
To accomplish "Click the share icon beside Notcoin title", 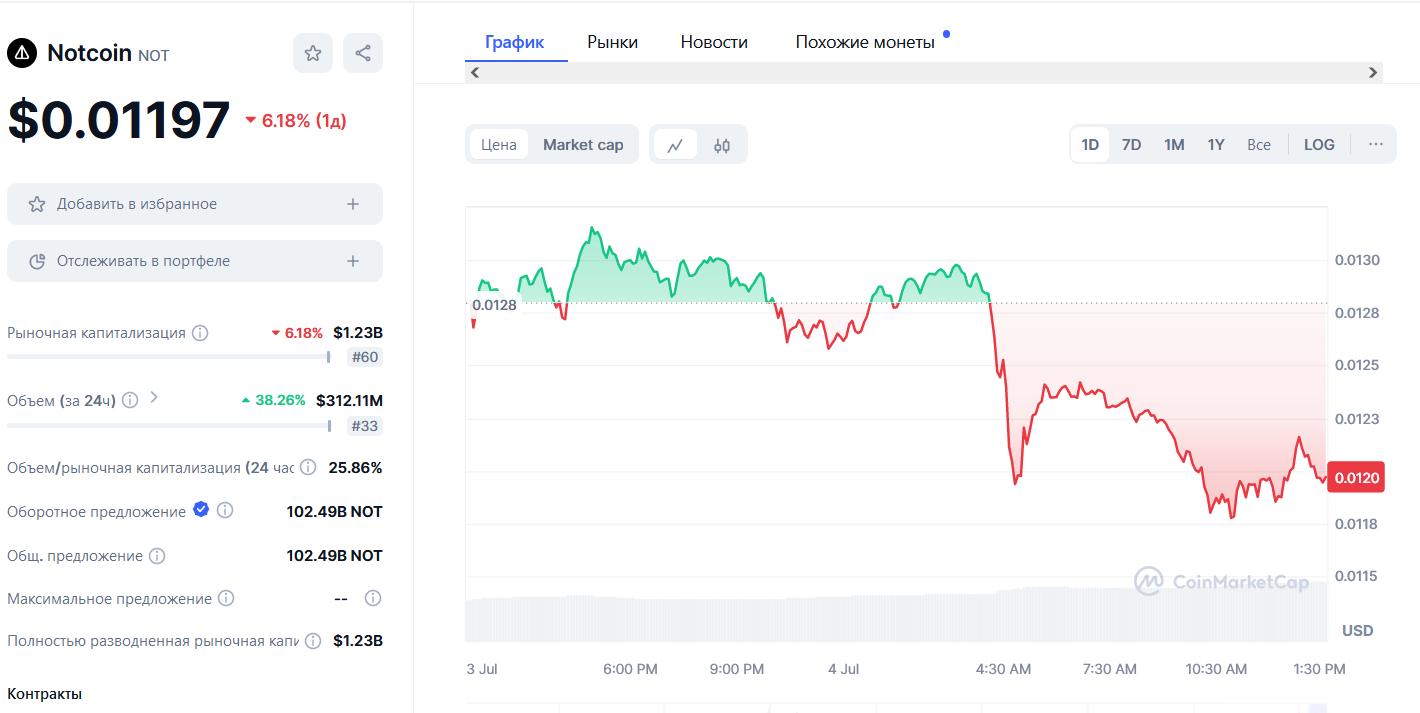I will pyautogui.click(x=363, y=53).
